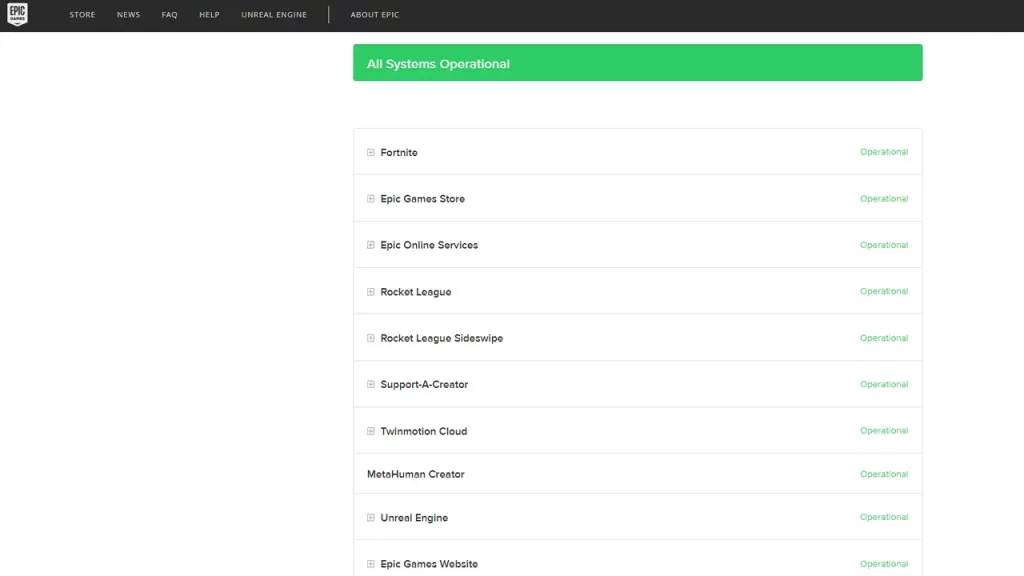Click the Epic Games Store label
The image size is (1024, 576).
click(x=423, y=199)
